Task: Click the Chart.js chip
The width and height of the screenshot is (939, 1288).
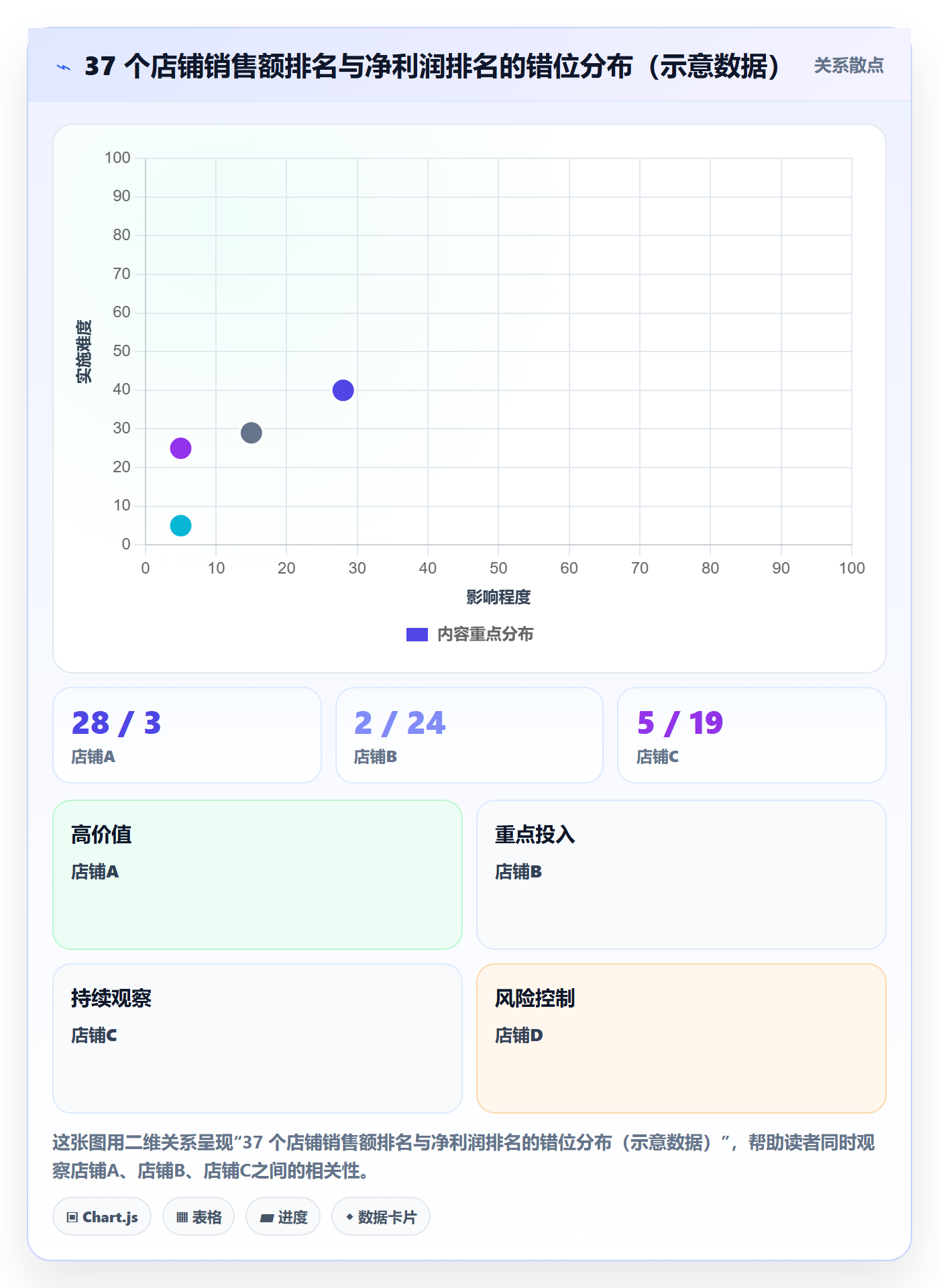Action: coord(102,1217)
